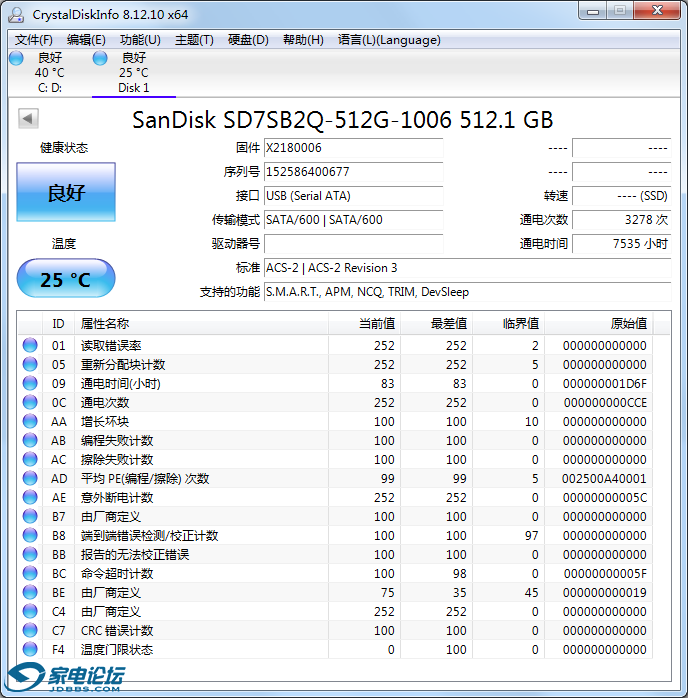The width and height of the screenshot is (688, 698).
Task: Select the 读取错误率 attribute name
Action: click(111, 345)
